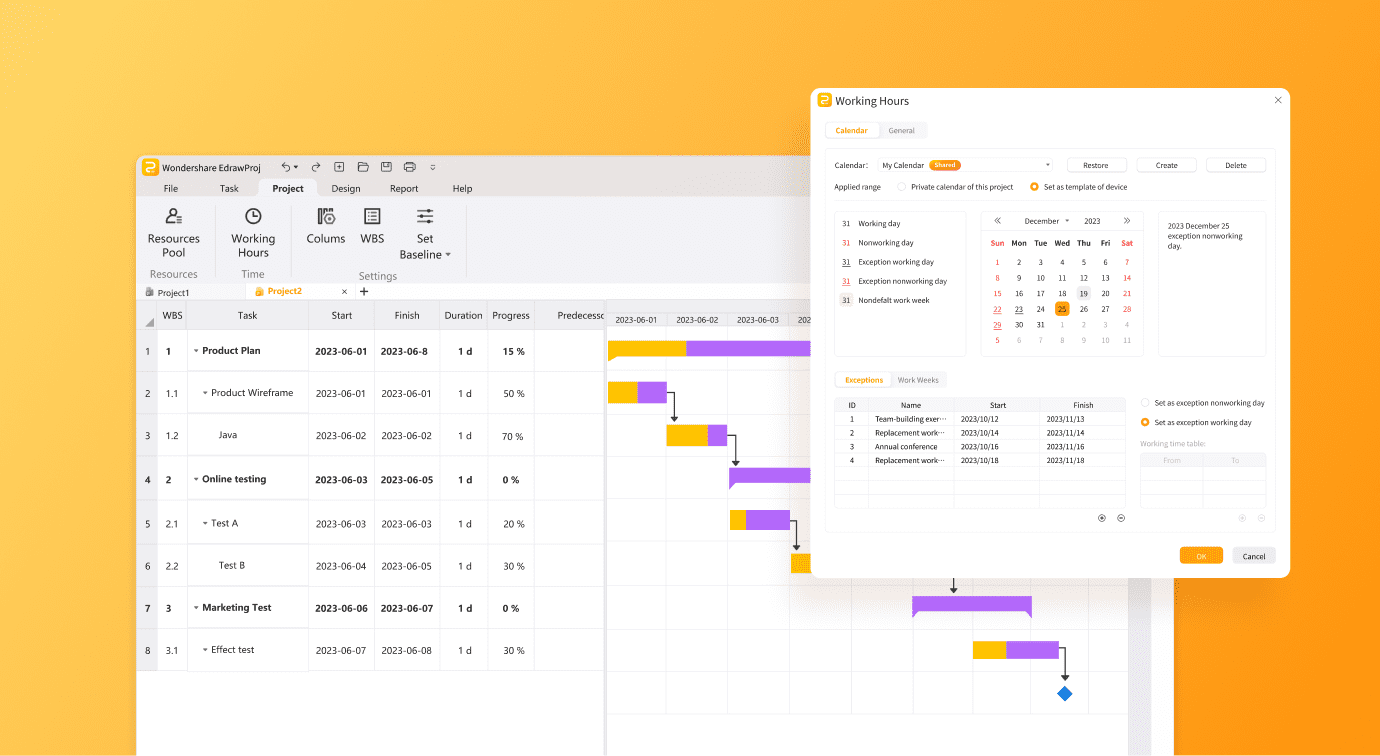Switch to the Design ribbon tab
This screenshot has height=756, width=1380.
[346, 188]
